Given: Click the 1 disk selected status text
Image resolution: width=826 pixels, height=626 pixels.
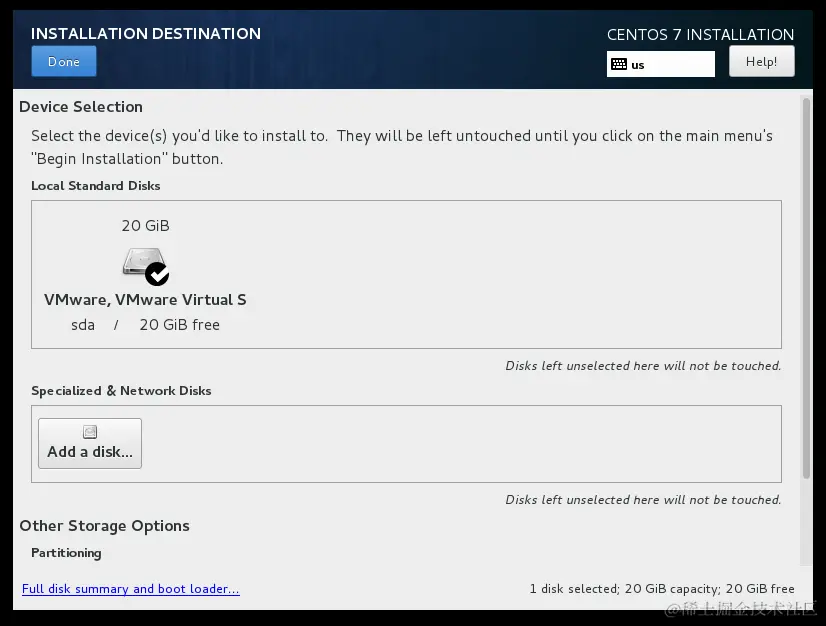Looking at the screenshot, I should pos(662,589).
